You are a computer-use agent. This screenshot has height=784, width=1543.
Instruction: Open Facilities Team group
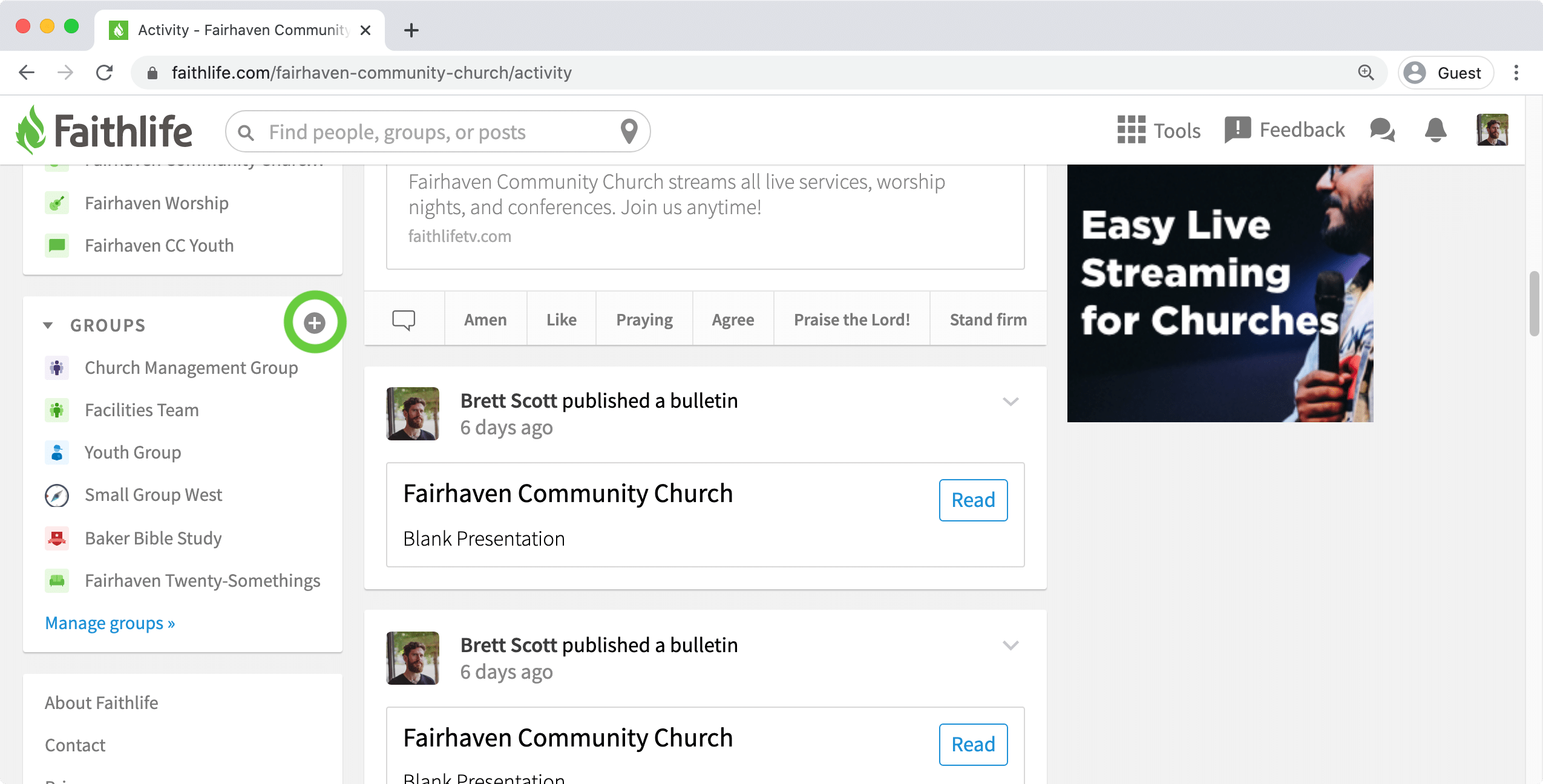point(142,410)
